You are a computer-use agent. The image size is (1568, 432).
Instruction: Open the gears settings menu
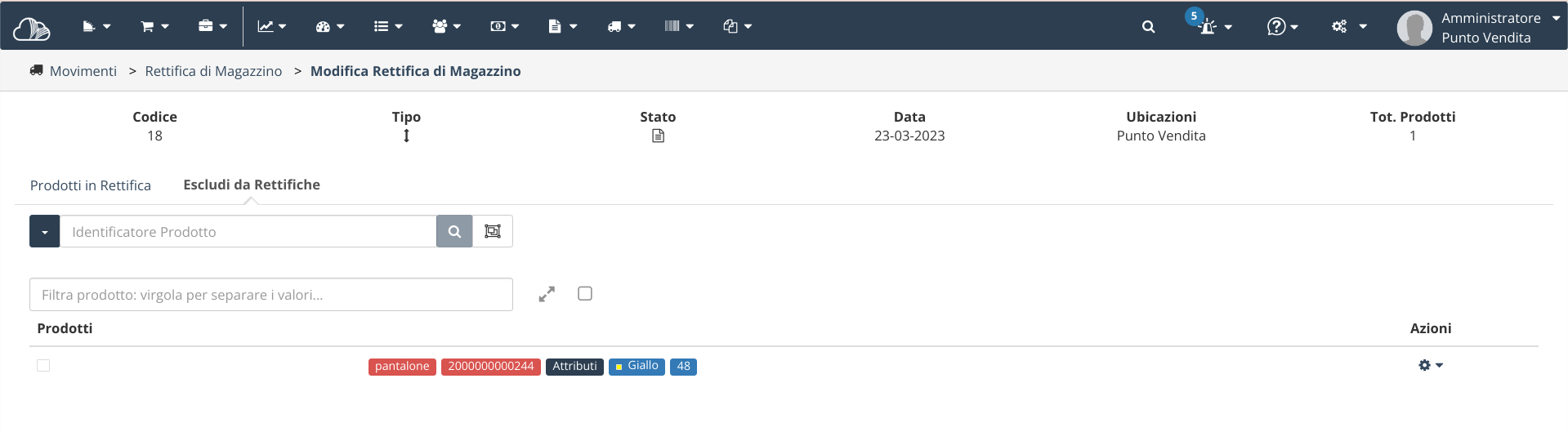click(1349, 27)
